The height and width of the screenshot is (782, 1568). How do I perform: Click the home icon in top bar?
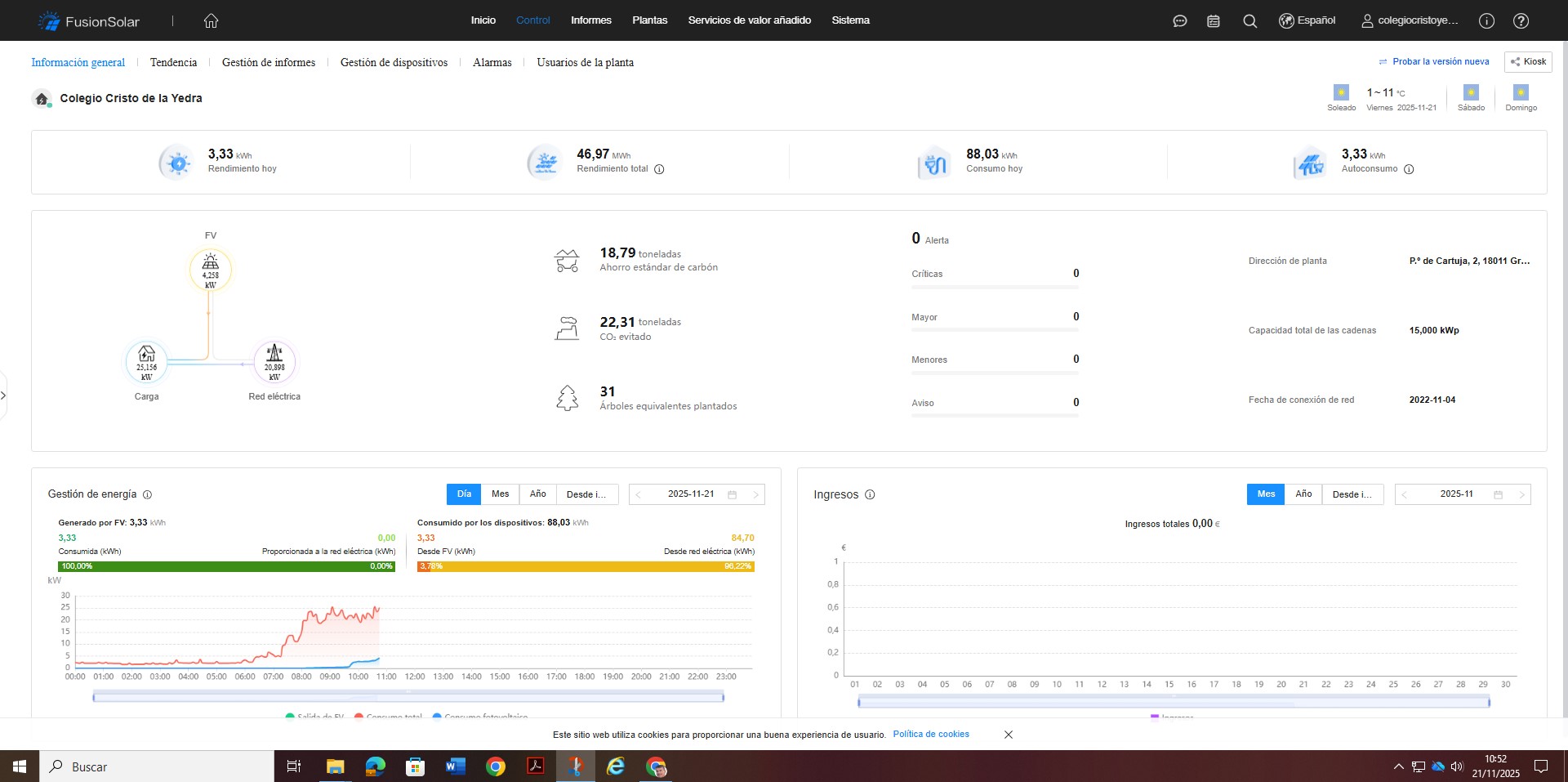(211, 20)
